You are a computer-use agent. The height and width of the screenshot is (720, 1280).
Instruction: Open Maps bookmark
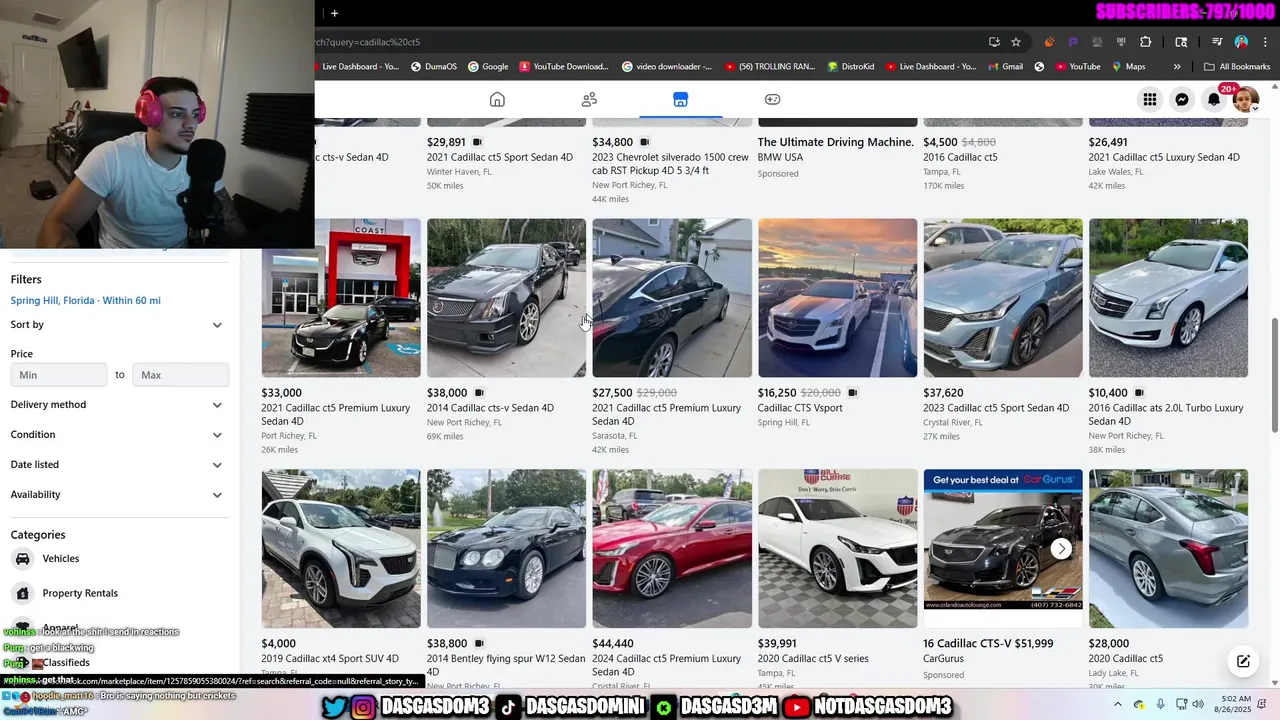coord(1127,67)
